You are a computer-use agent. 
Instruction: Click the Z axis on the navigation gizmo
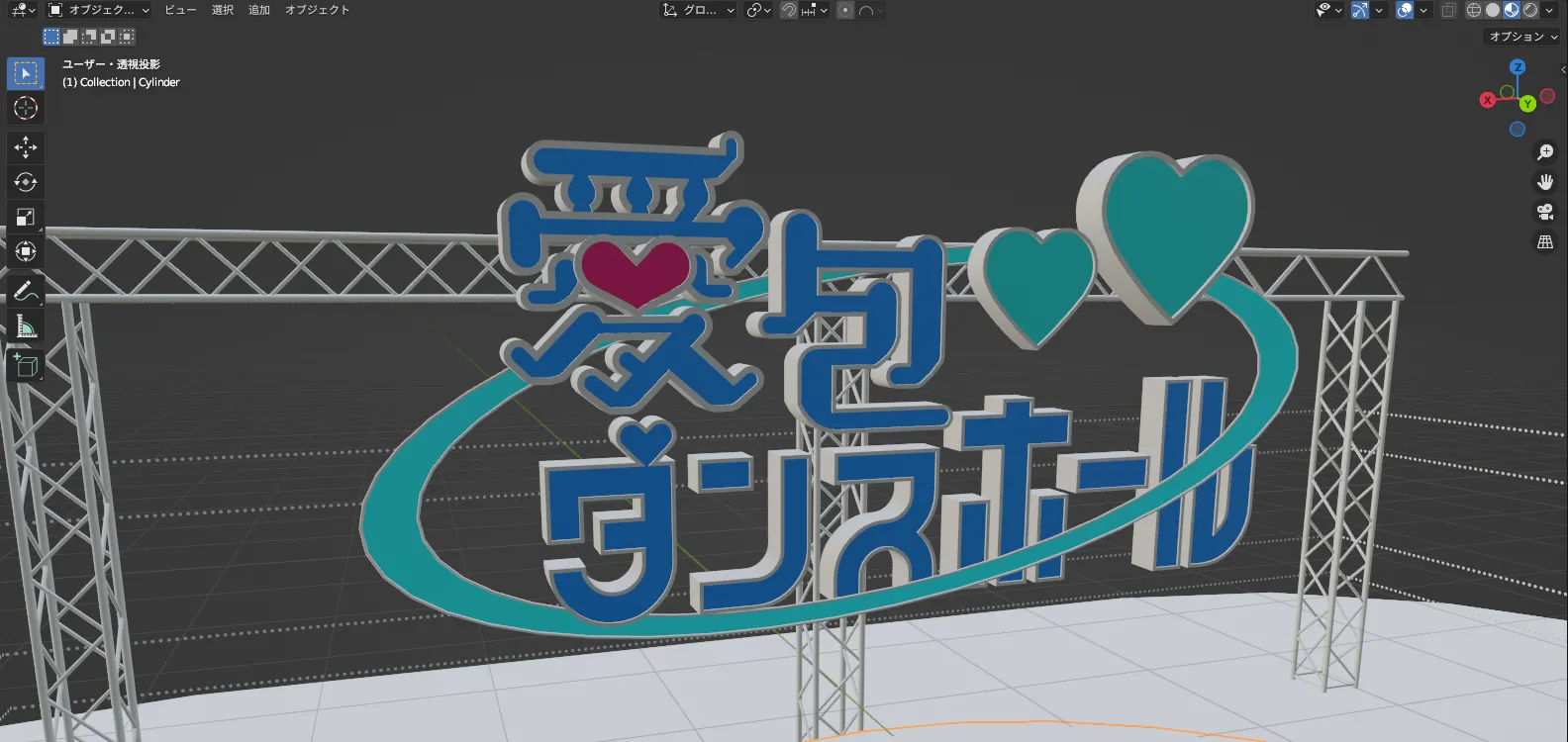1518,67
